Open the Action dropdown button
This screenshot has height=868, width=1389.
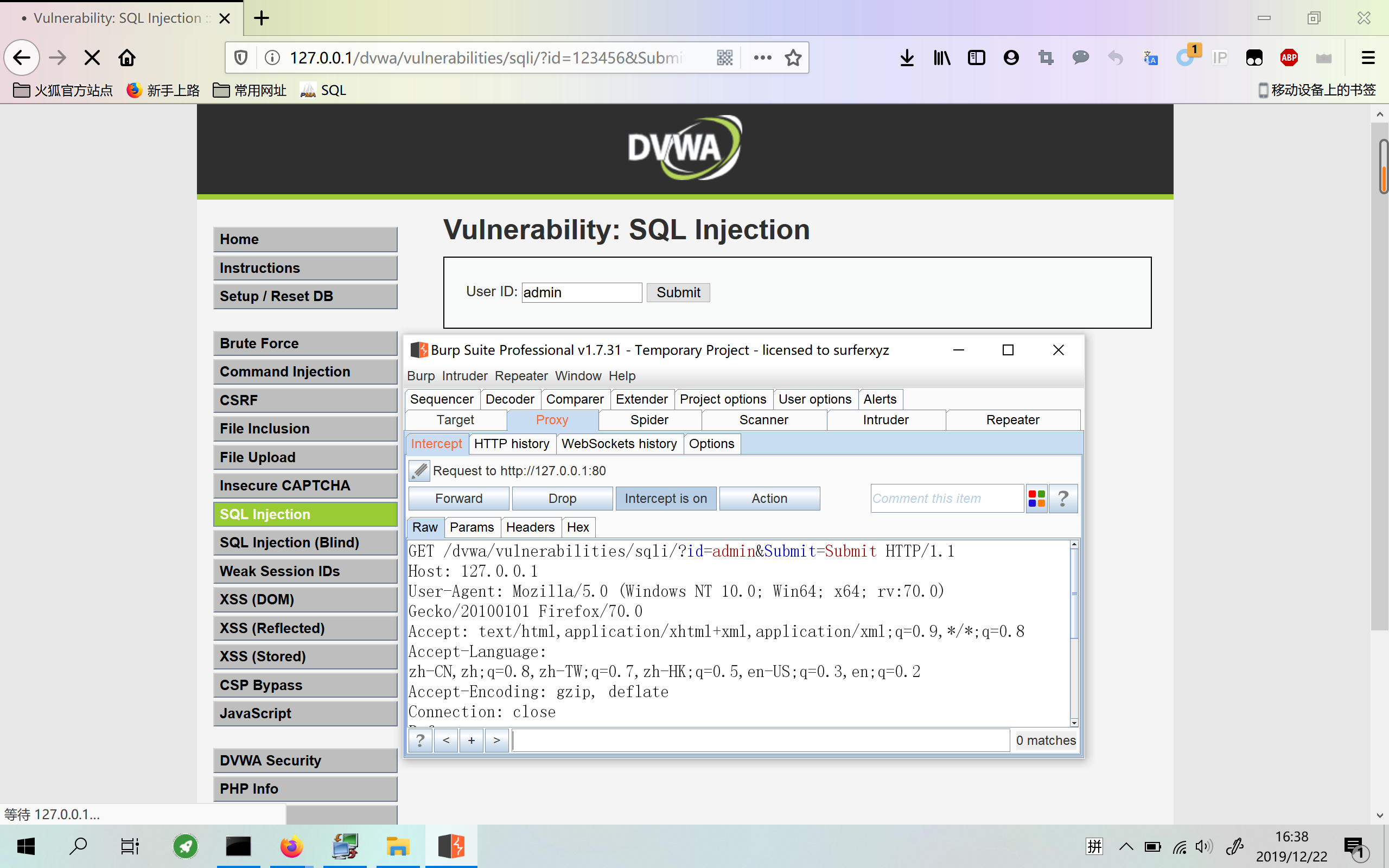[x=769, y=499]
